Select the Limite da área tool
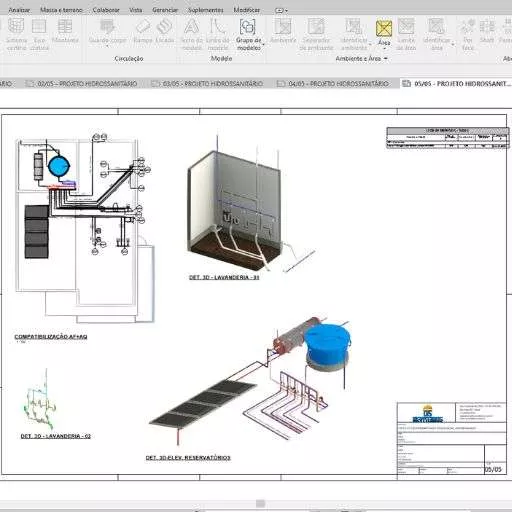Image resolution: width=512 pixels, height=512 pixels. pos(406,34)
